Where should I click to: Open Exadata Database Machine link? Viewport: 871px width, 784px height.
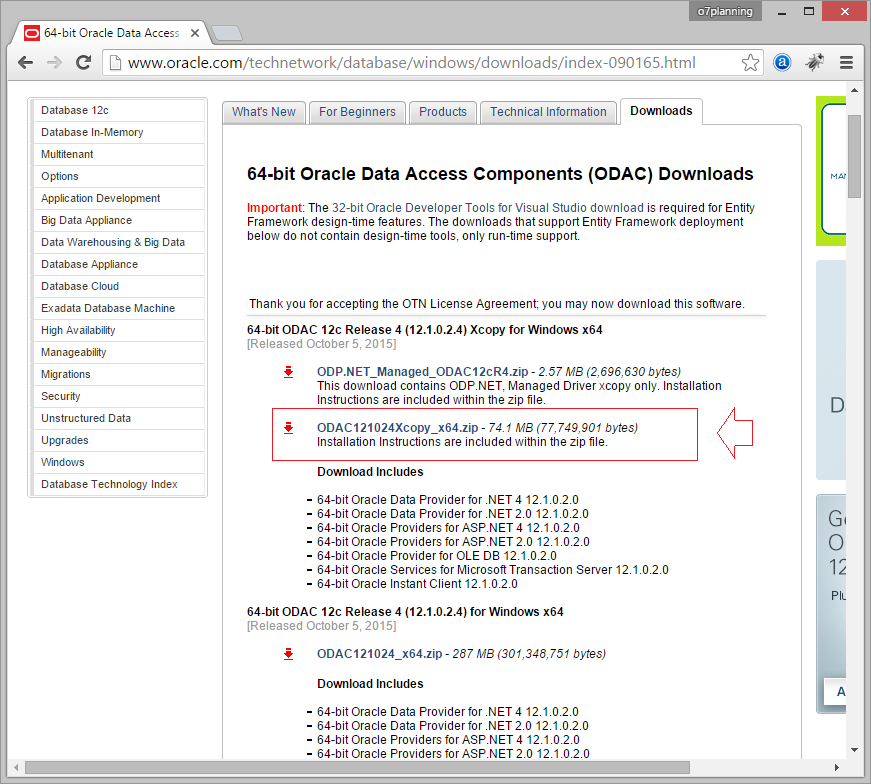click(x=118, y=308)
